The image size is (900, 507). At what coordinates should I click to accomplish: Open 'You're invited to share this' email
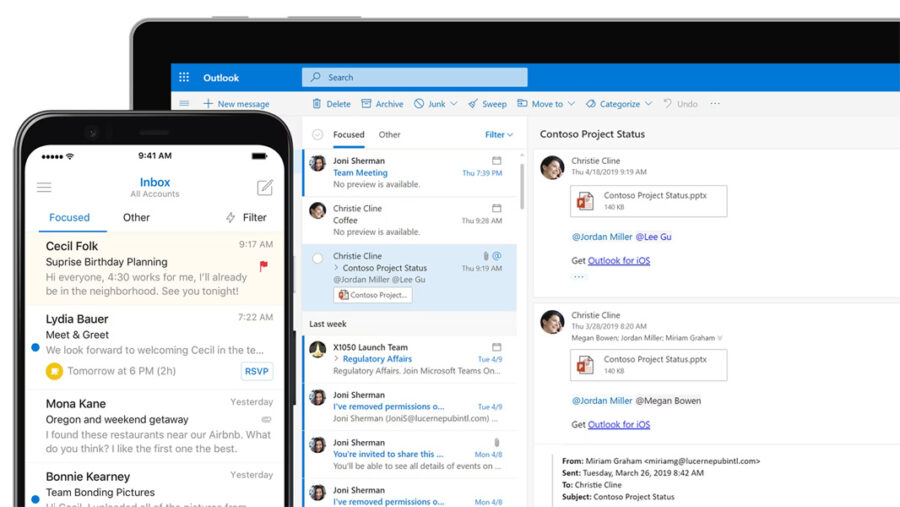point(410,454)
